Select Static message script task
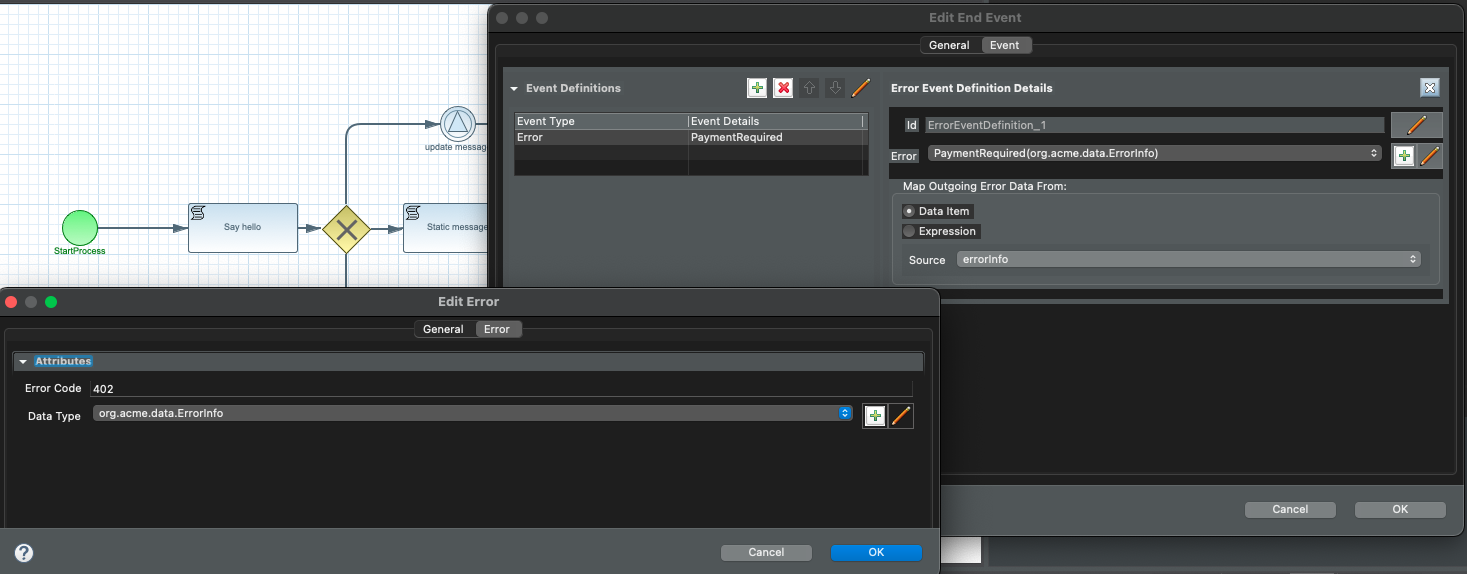Screen dimensions: 1467x574 point(446,228)
